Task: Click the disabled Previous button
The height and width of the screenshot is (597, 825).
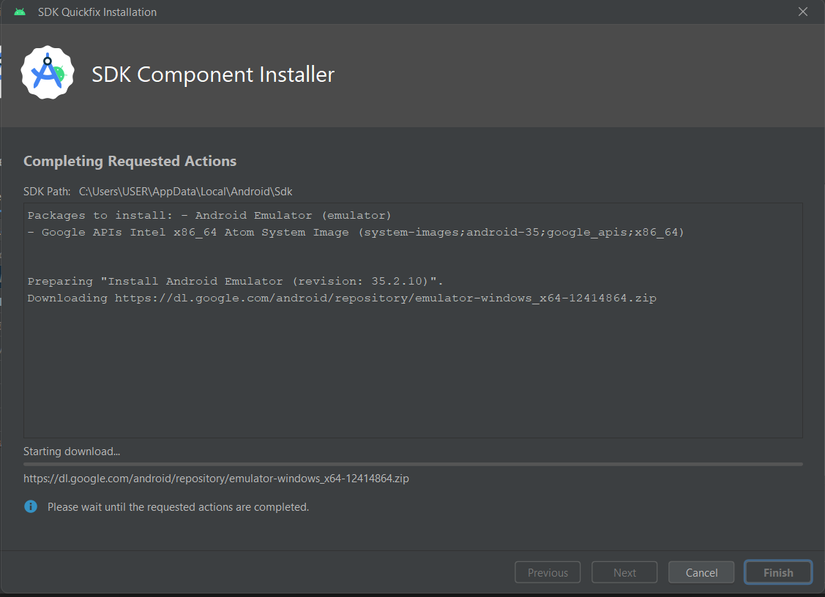Action: (547, 572)
